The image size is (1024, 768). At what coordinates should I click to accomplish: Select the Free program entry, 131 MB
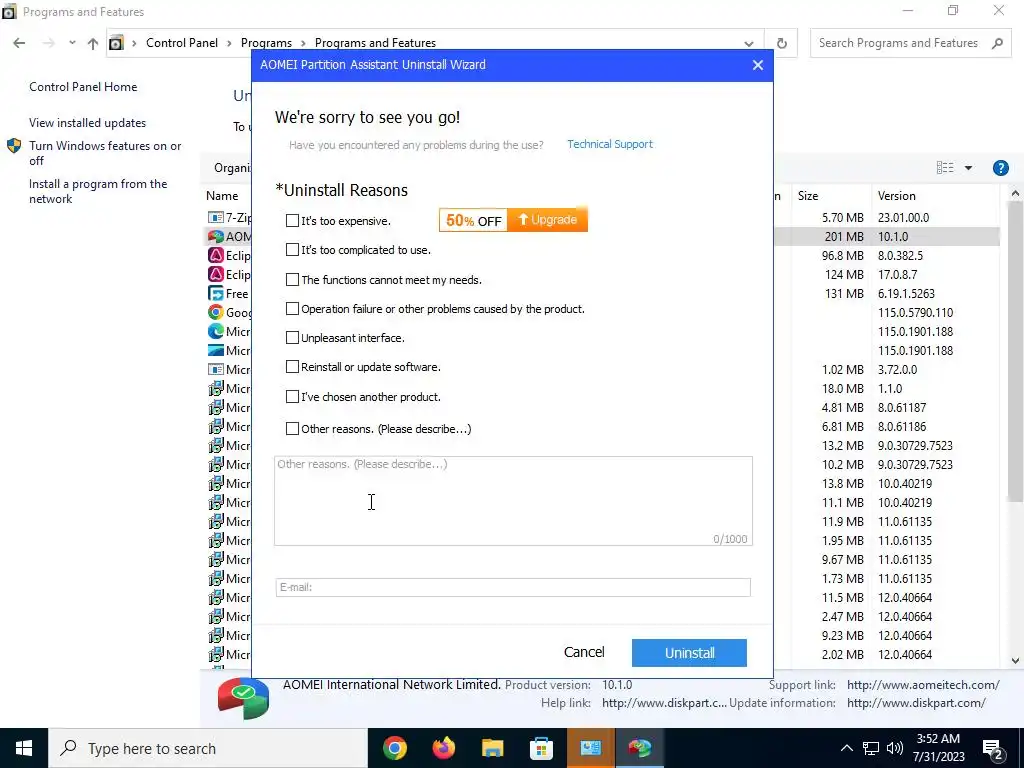229,293
